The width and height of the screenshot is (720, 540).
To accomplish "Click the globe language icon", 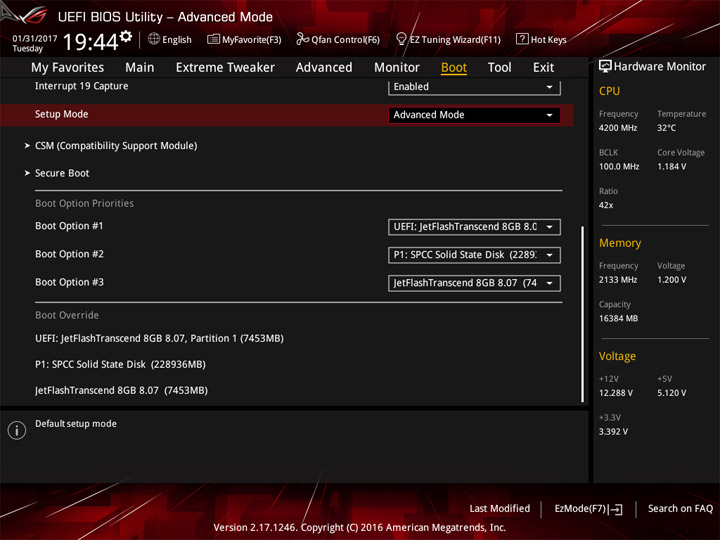I will click(154, 39).
